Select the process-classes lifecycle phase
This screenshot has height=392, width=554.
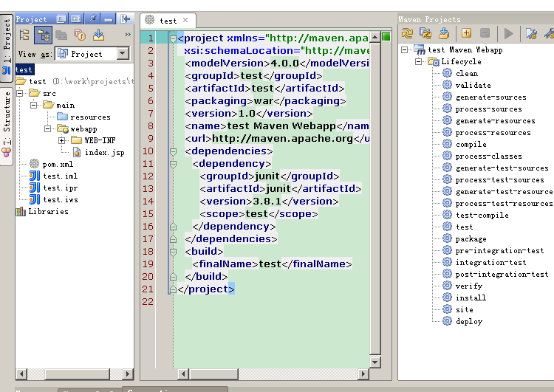point(482,156)
